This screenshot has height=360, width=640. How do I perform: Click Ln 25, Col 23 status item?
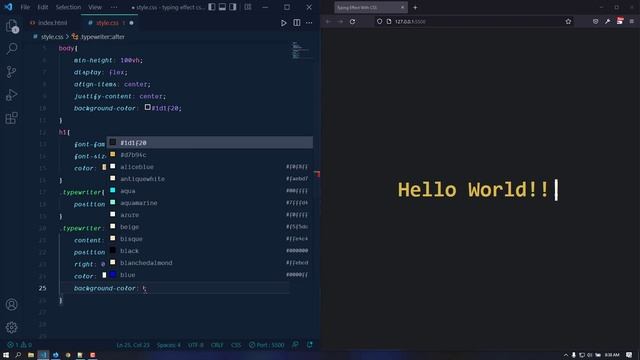[133, 345]
